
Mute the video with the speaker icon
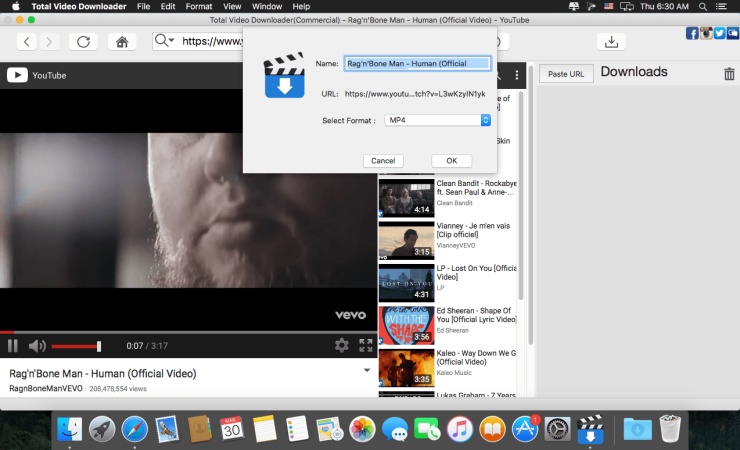pos(37,346)
